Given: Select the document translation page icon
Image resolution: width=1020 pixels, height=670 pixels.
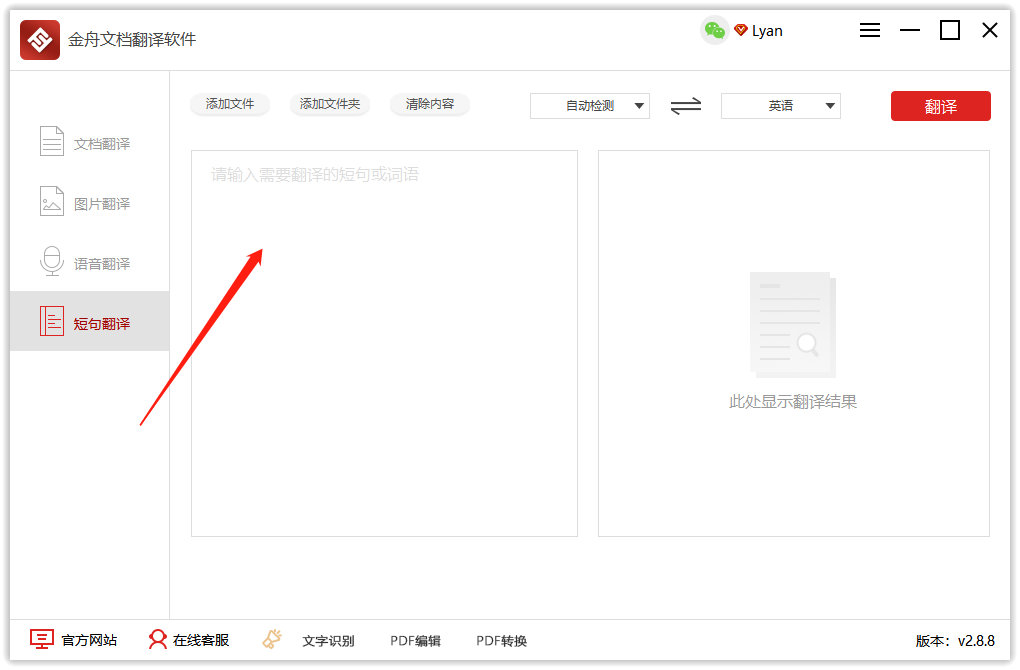Looking at the screenshot, I should coord(52,141).
